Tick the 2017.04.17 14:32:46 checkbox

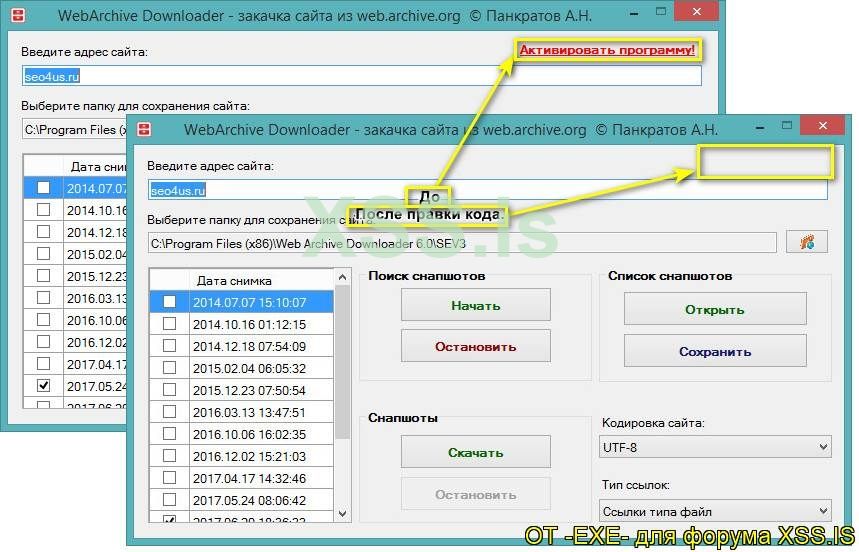[x=169, y=478]
